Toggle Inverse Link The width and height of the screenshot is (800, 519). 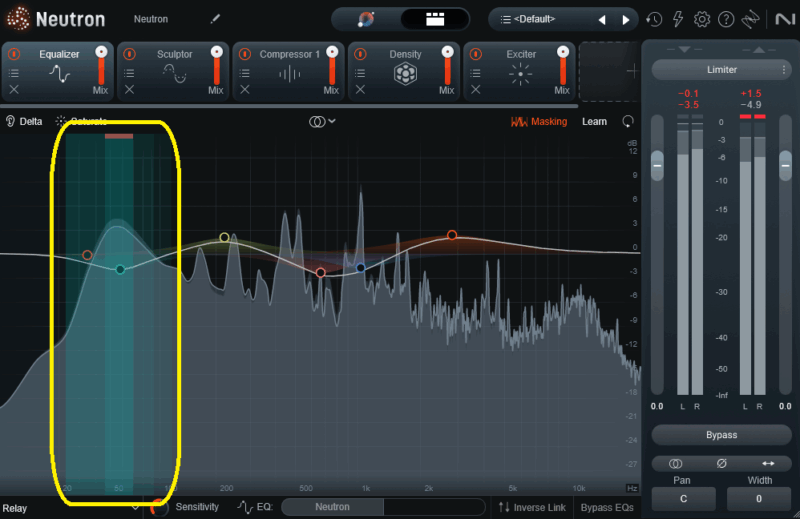click(x=532, y=507)
